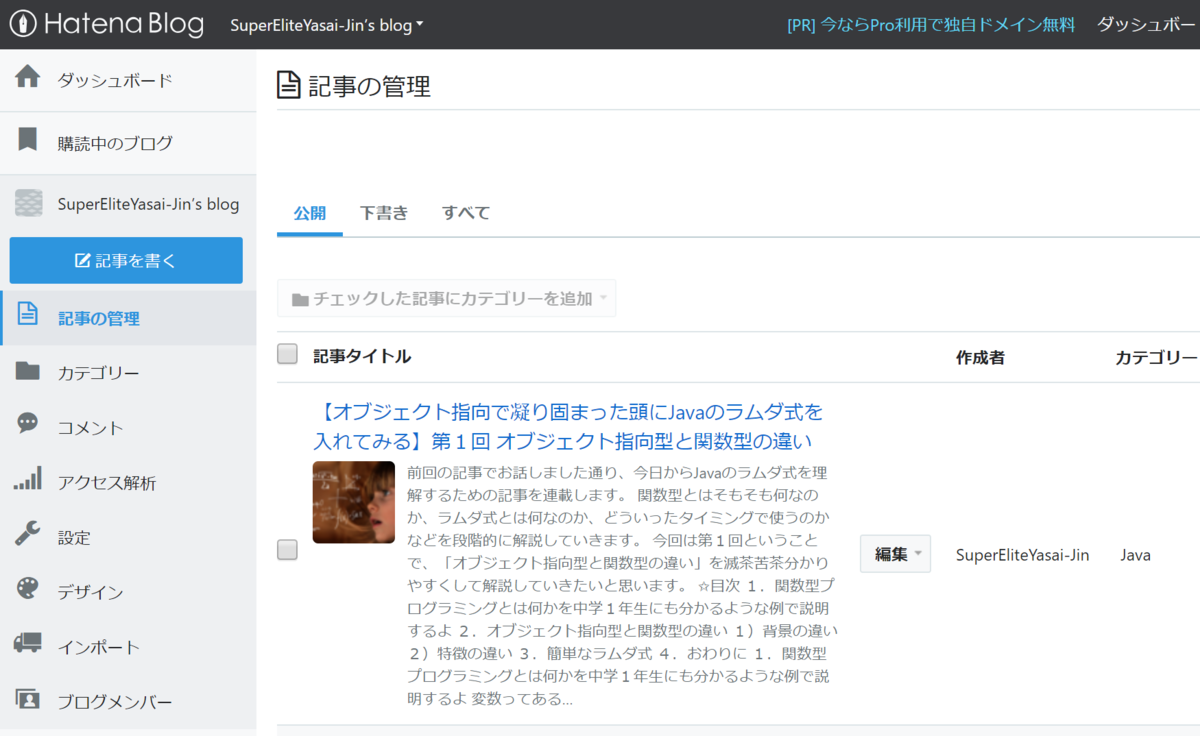1200x736 pixels.
Task: Open ブログメンバー in the sidebar
Action: pyautogui.click(x=128, y=701)
